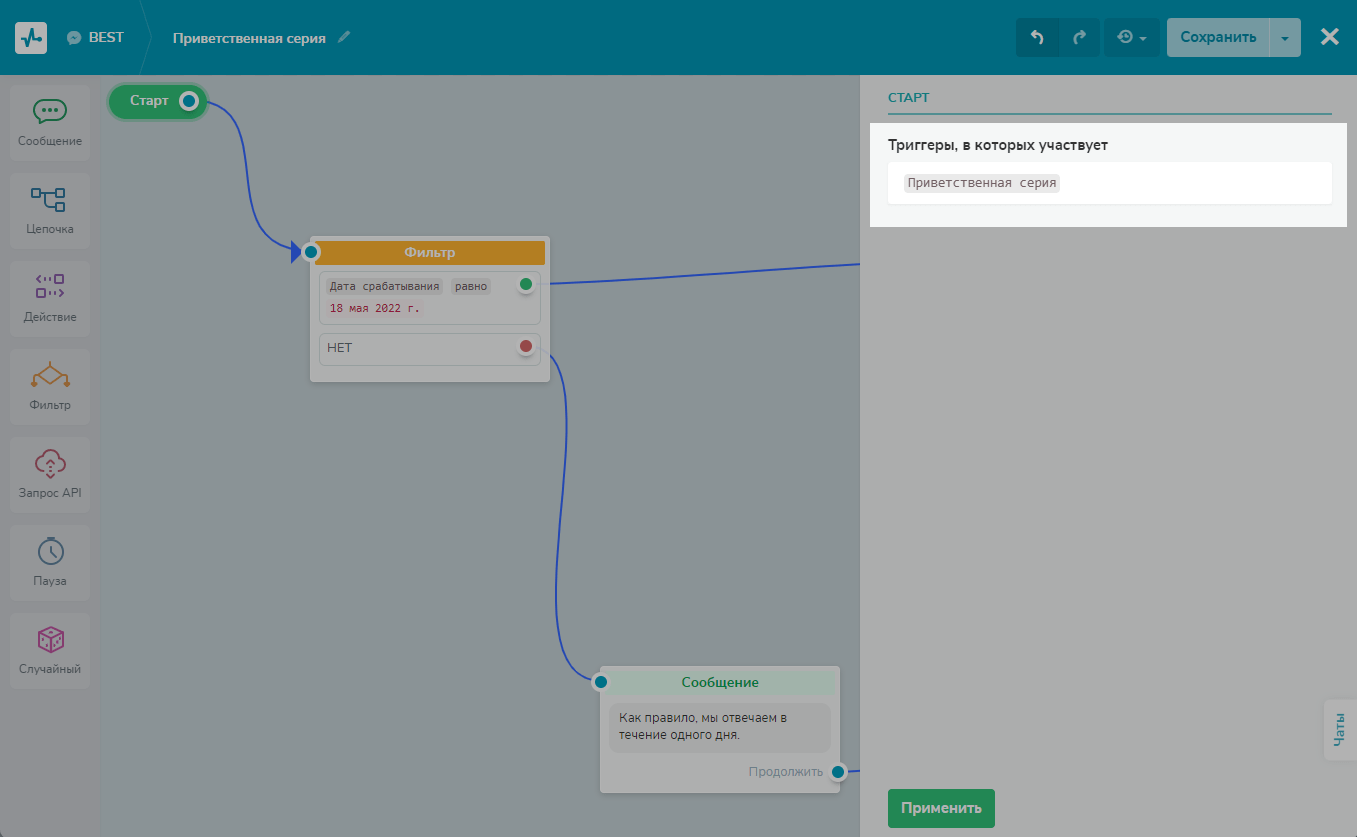Click the redo arrow button

[1079, 37]
